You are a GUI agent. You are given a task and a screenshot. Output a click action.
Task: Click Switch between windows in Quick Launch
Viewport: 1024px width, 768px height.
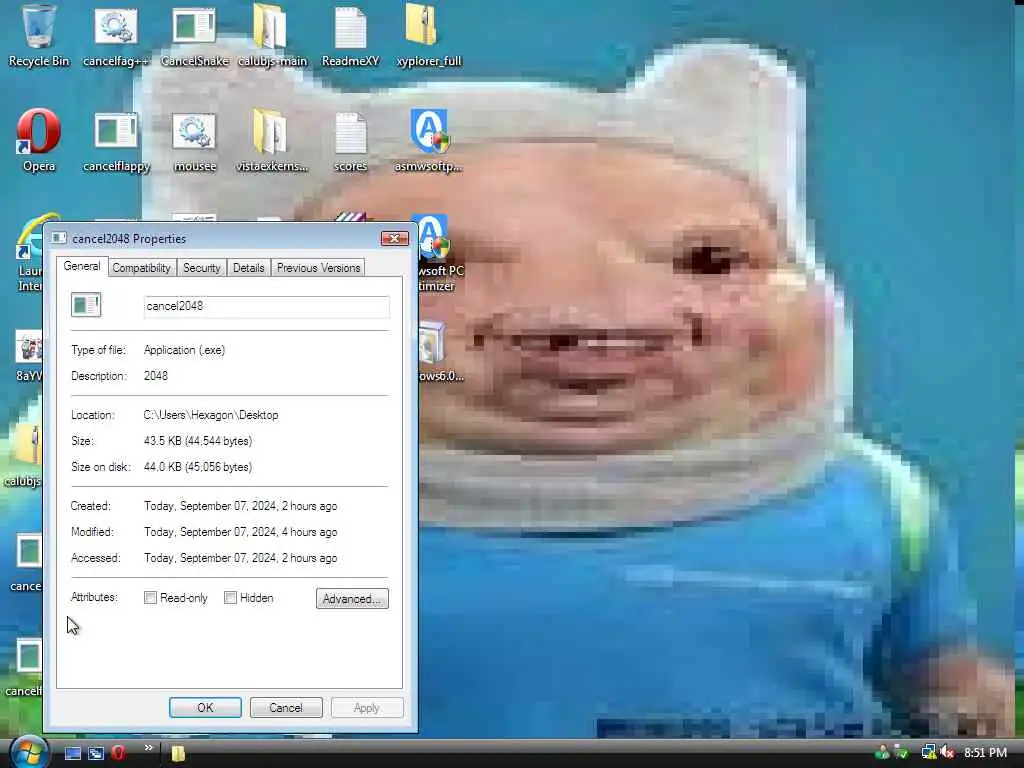pos(96,753)
